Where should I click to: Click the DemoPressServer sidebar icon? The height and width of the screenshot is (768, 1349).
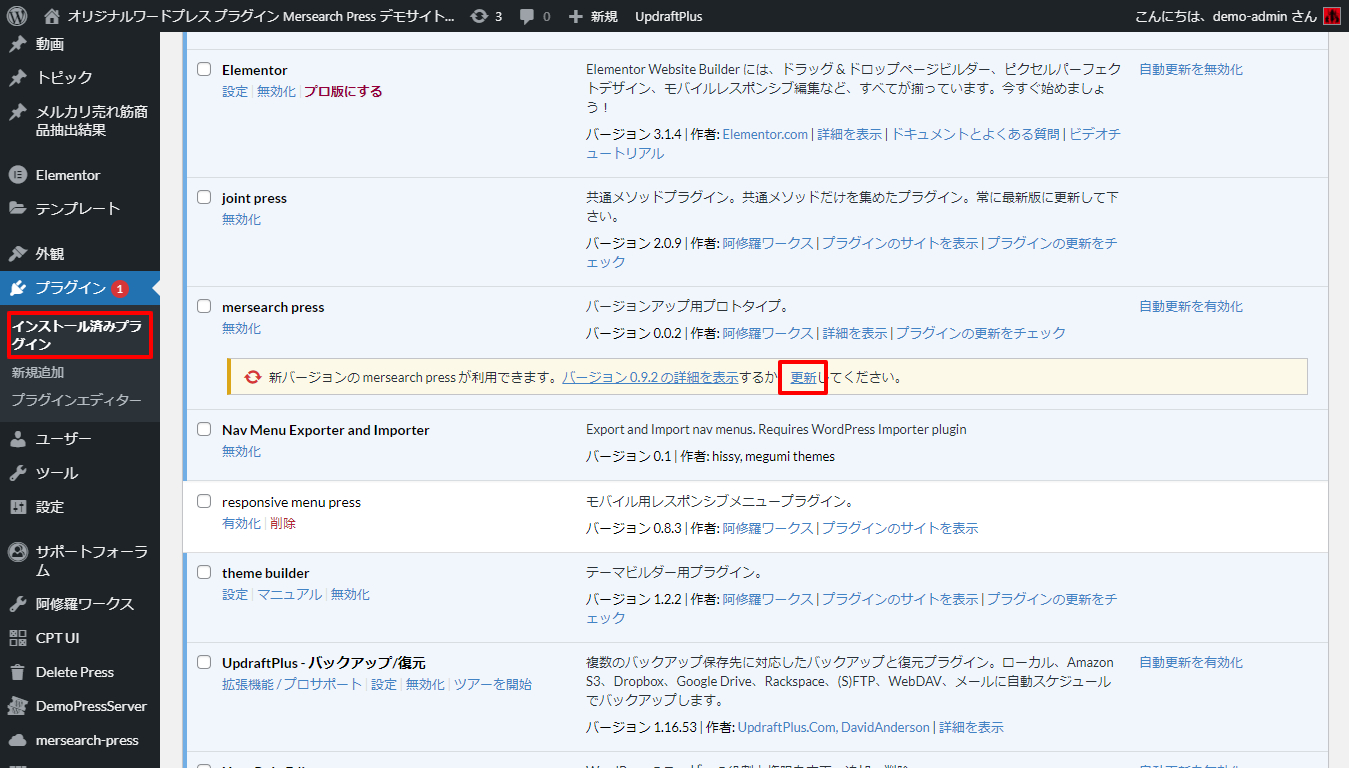(x=17, y=706)
